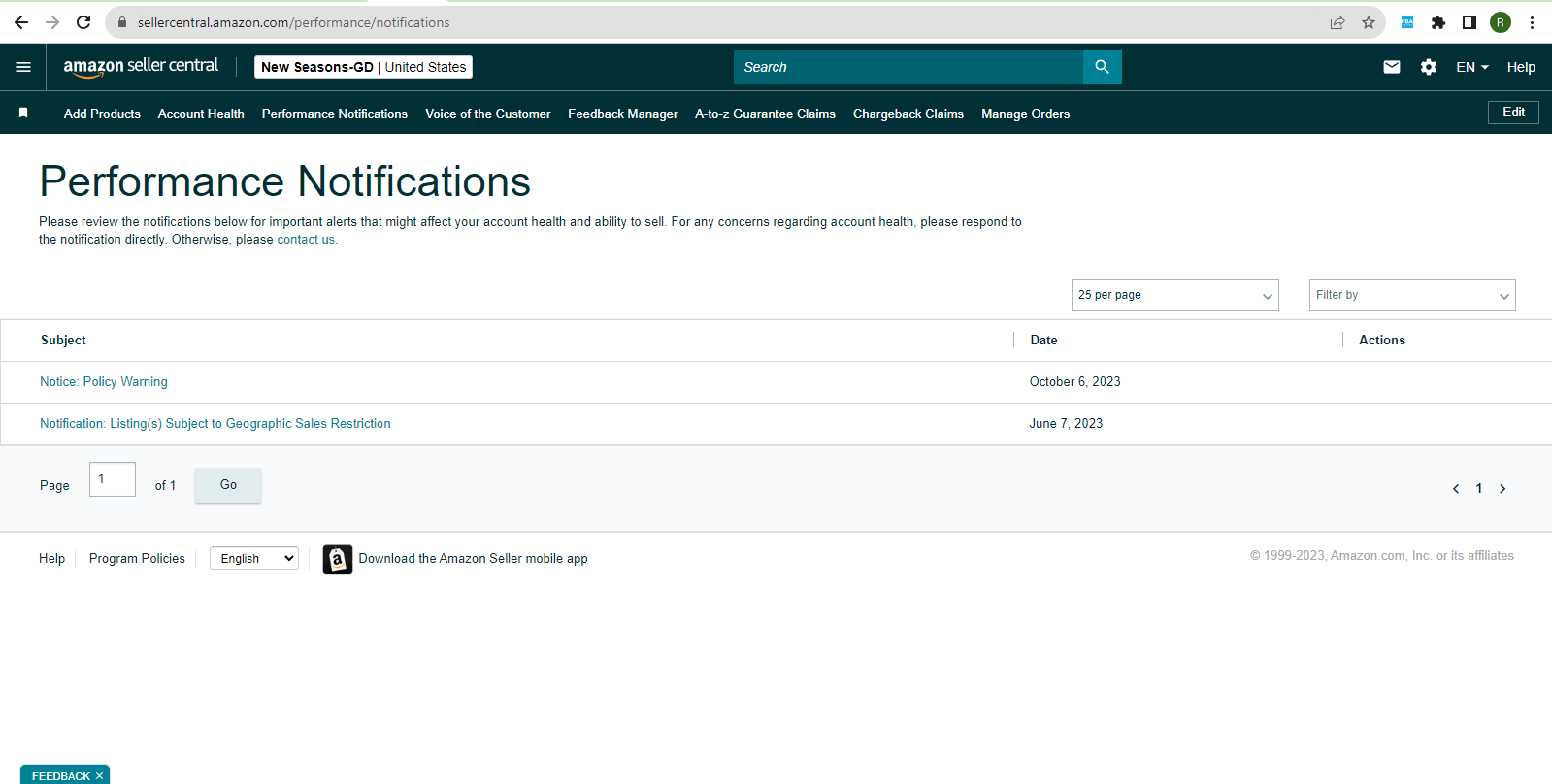Click the Date column header
The height and width of the screenshot is (784, 1552).
coord(1043,341)
